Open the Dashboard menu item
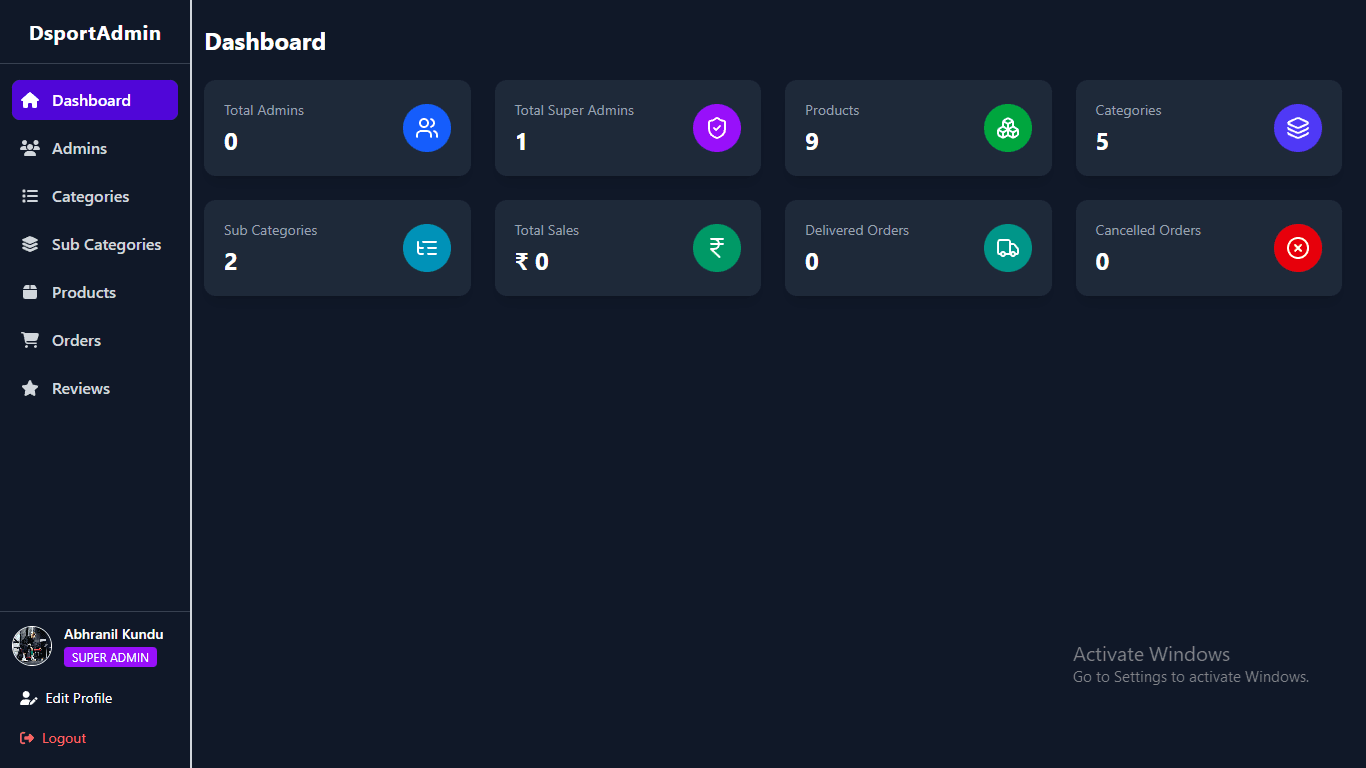 (95, 100)
